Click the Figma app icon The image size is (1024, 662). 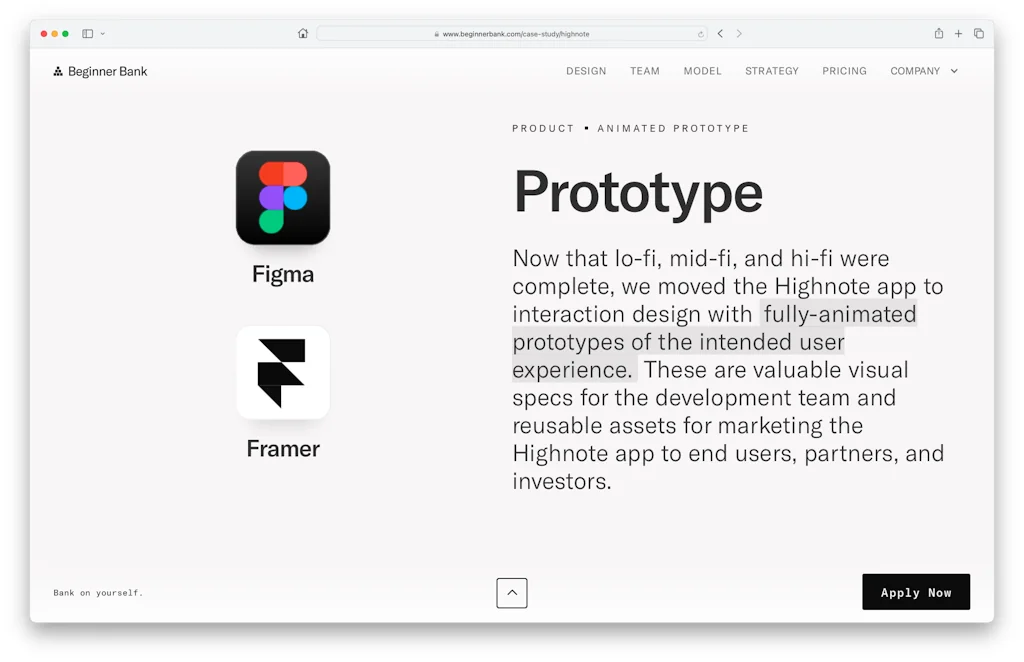pyautogui.click(x=283, y=198)
